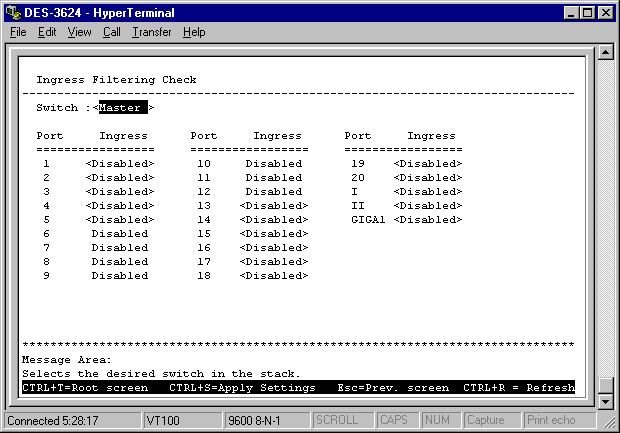Toggle Ingress setting for Port 18

tap(274, 275)
